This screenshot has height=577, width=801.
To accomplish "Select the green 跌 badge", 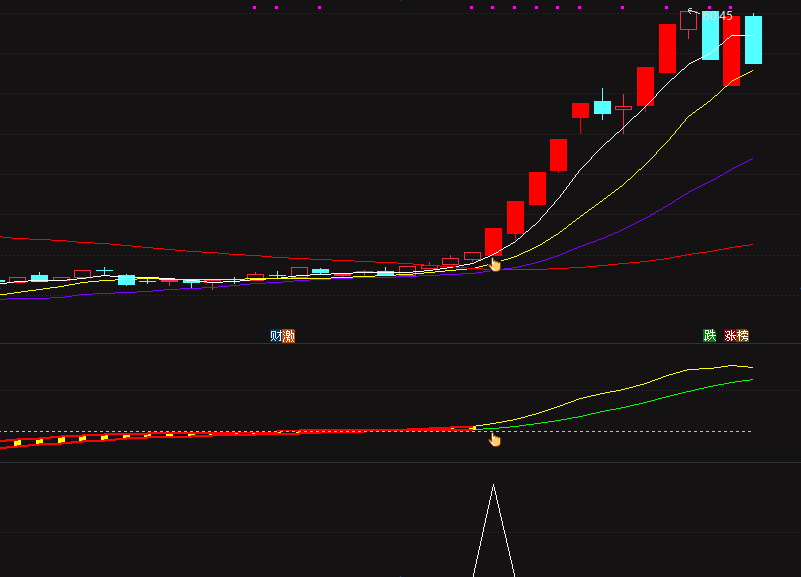I will (710, 335).
